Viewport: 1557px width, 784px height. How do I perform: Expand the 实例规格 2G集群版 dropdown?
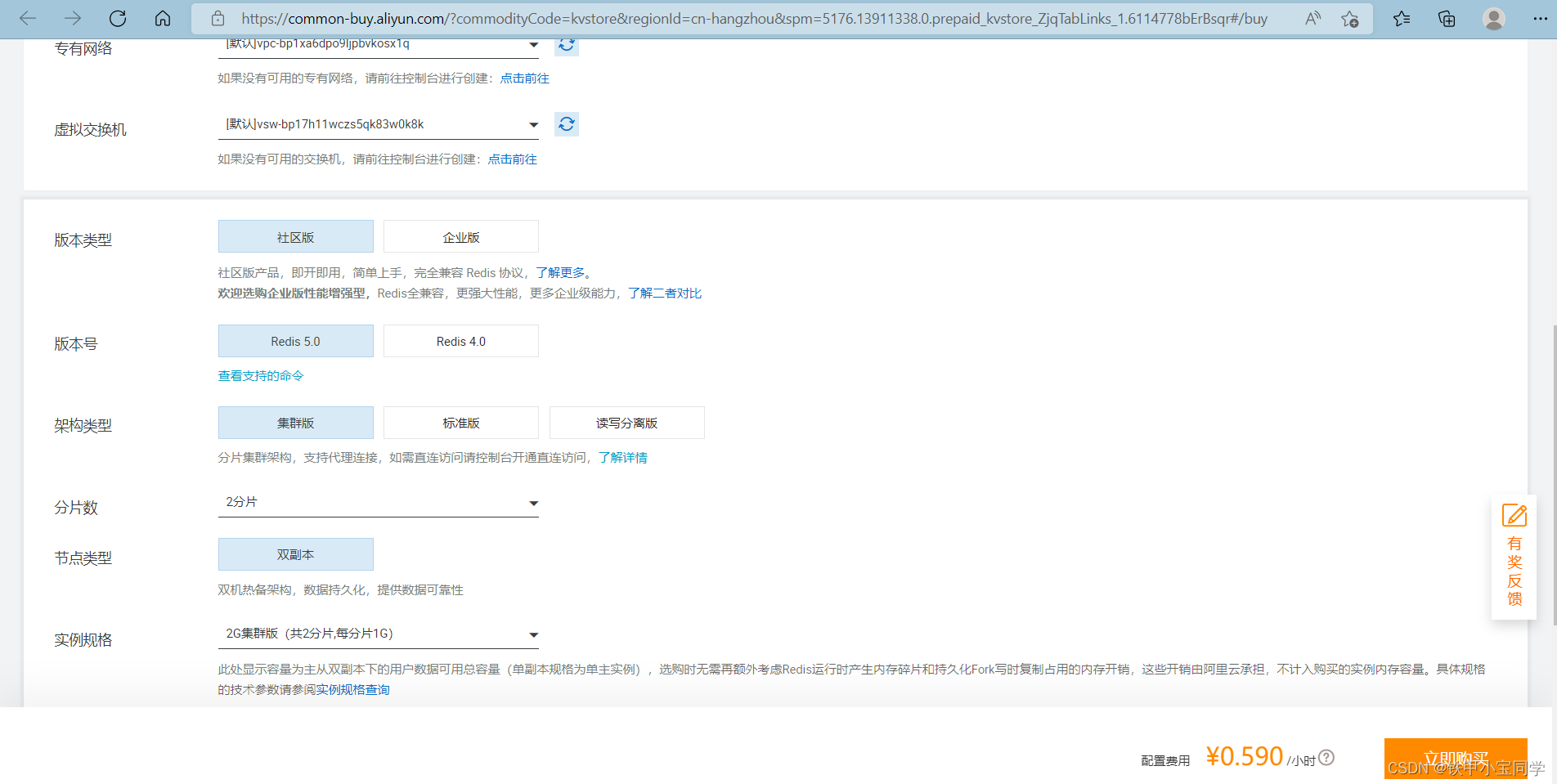(379, 634)
